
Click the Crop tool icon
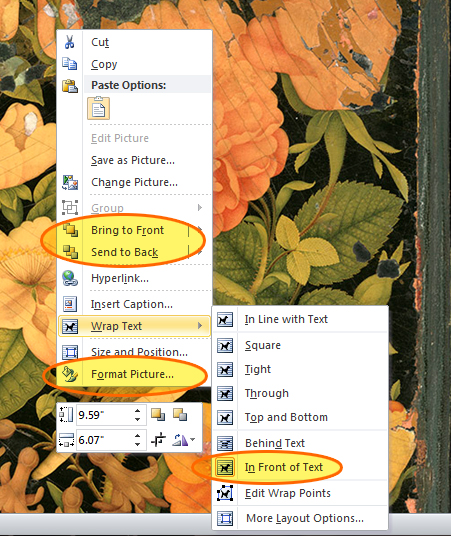[158, 440]
